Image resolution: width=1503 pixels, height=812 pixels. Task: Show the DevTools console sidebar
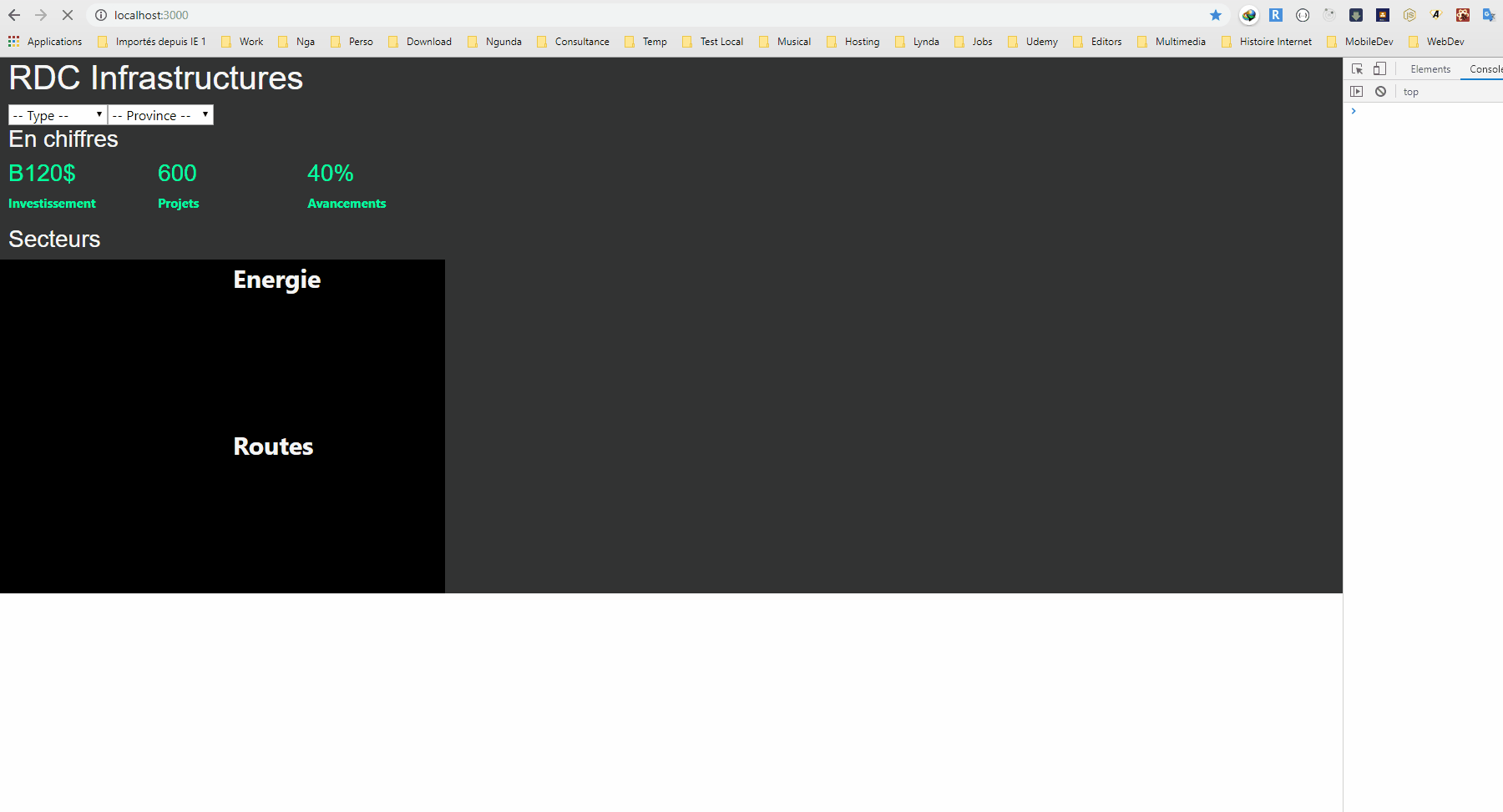pyautogui.click(x=1357, y=92)
